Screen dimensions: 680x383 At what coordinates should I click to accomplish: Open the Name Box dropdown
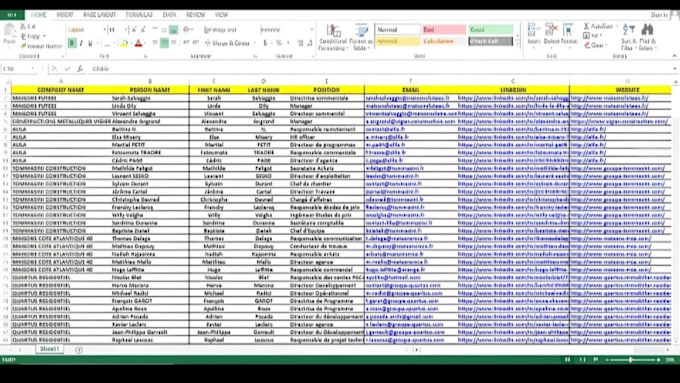pos(33,69)
